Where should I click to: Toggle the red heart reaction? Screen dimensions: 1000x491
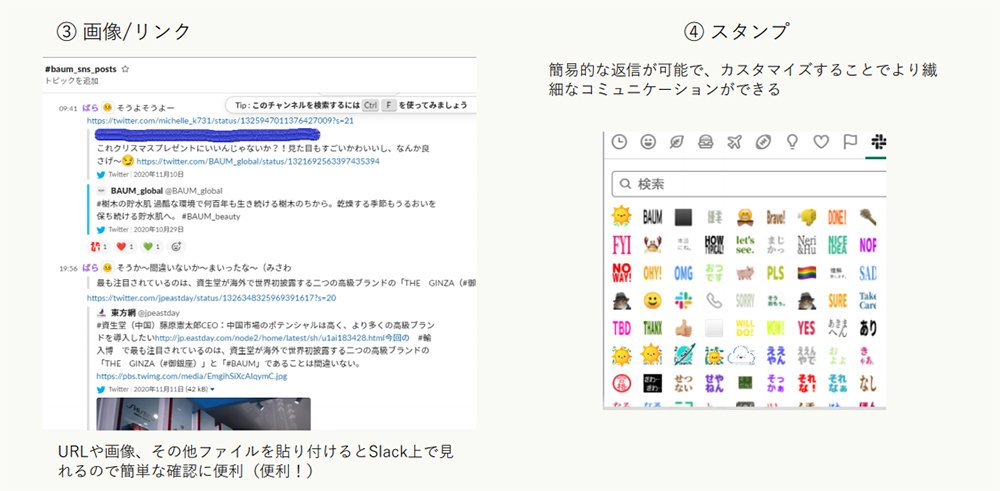tap(126, 247)
